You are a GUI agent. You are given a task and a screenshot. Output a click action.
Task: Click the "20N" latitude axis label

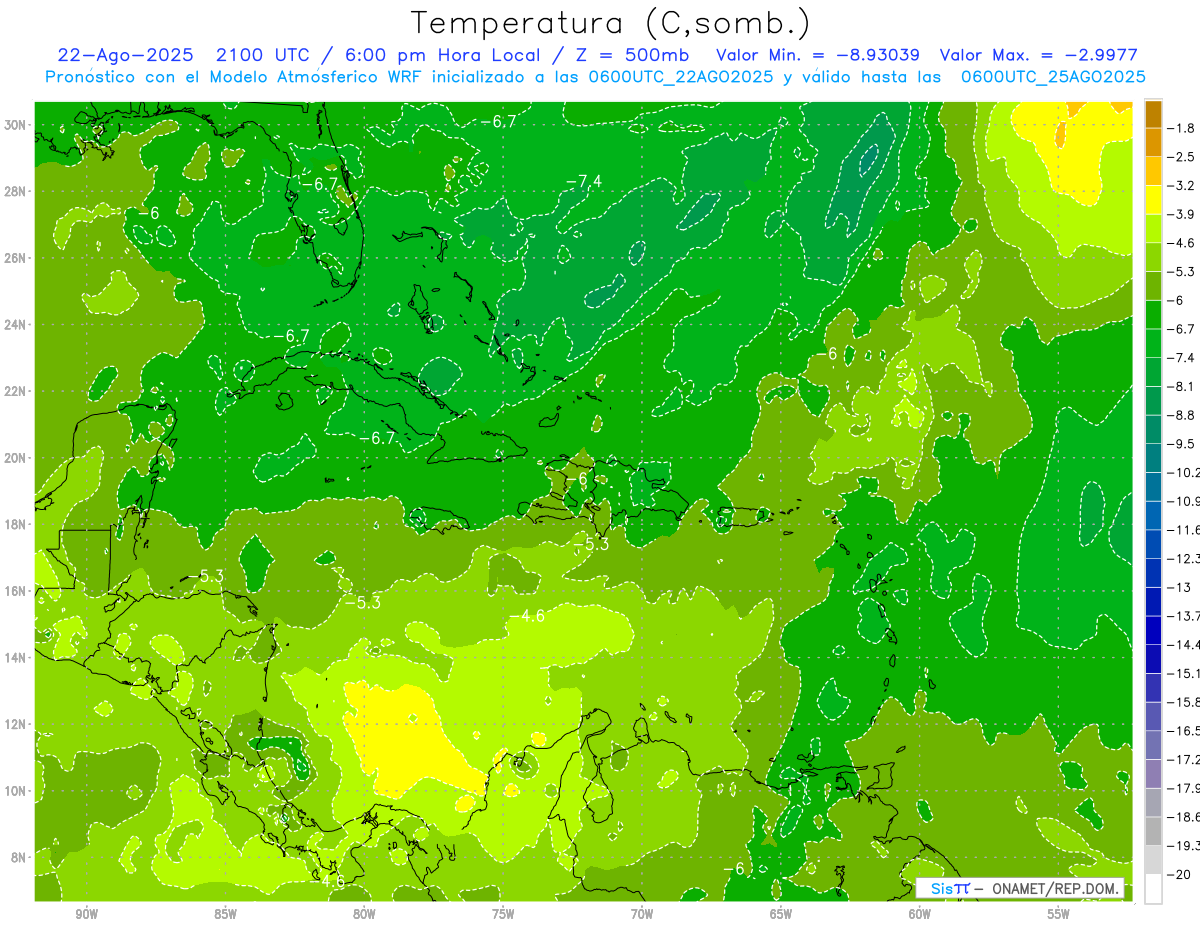click(x=15, y=458)
